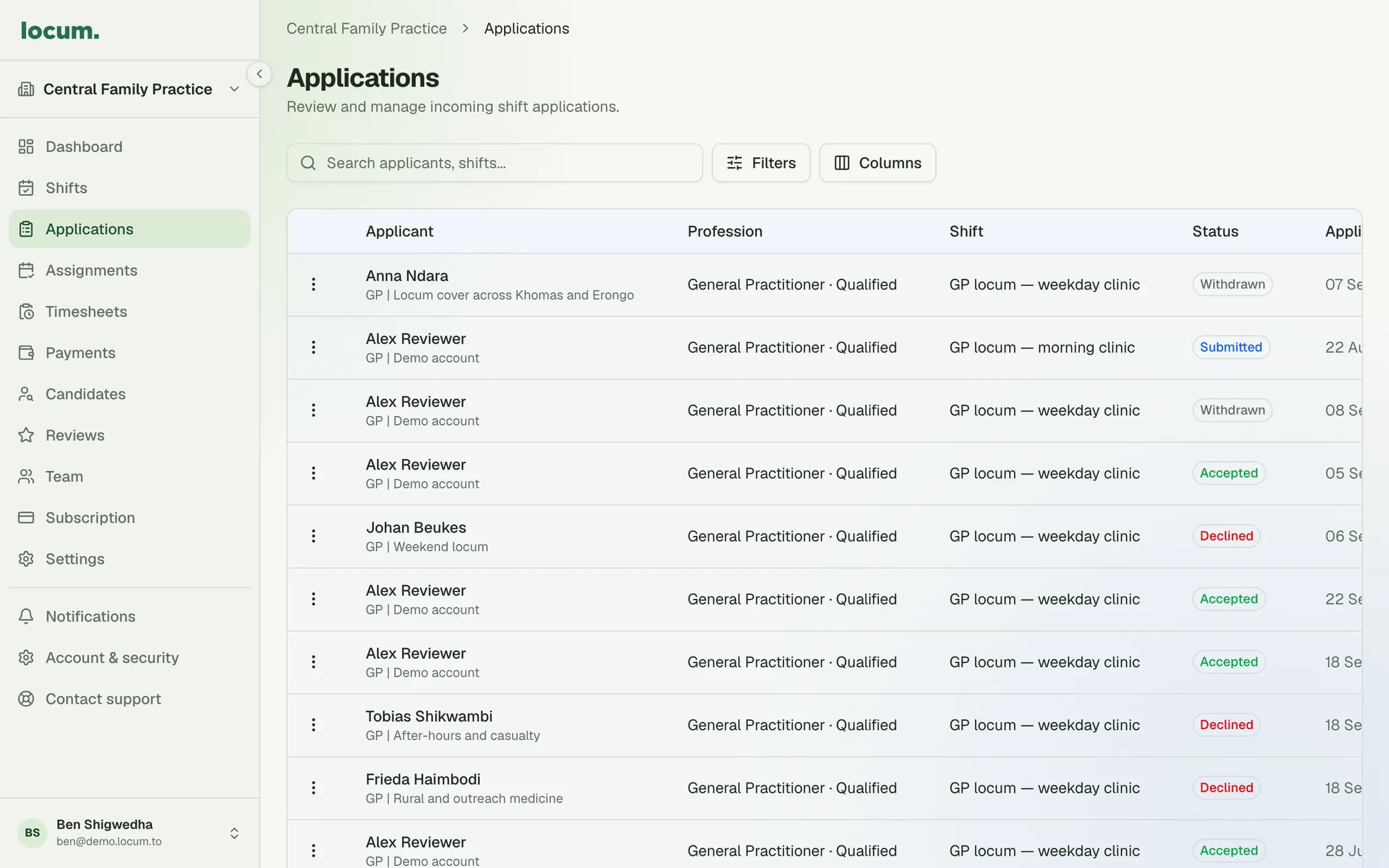
Task: Click GP | After-hours and casualty text
Action: pos(453,735)
